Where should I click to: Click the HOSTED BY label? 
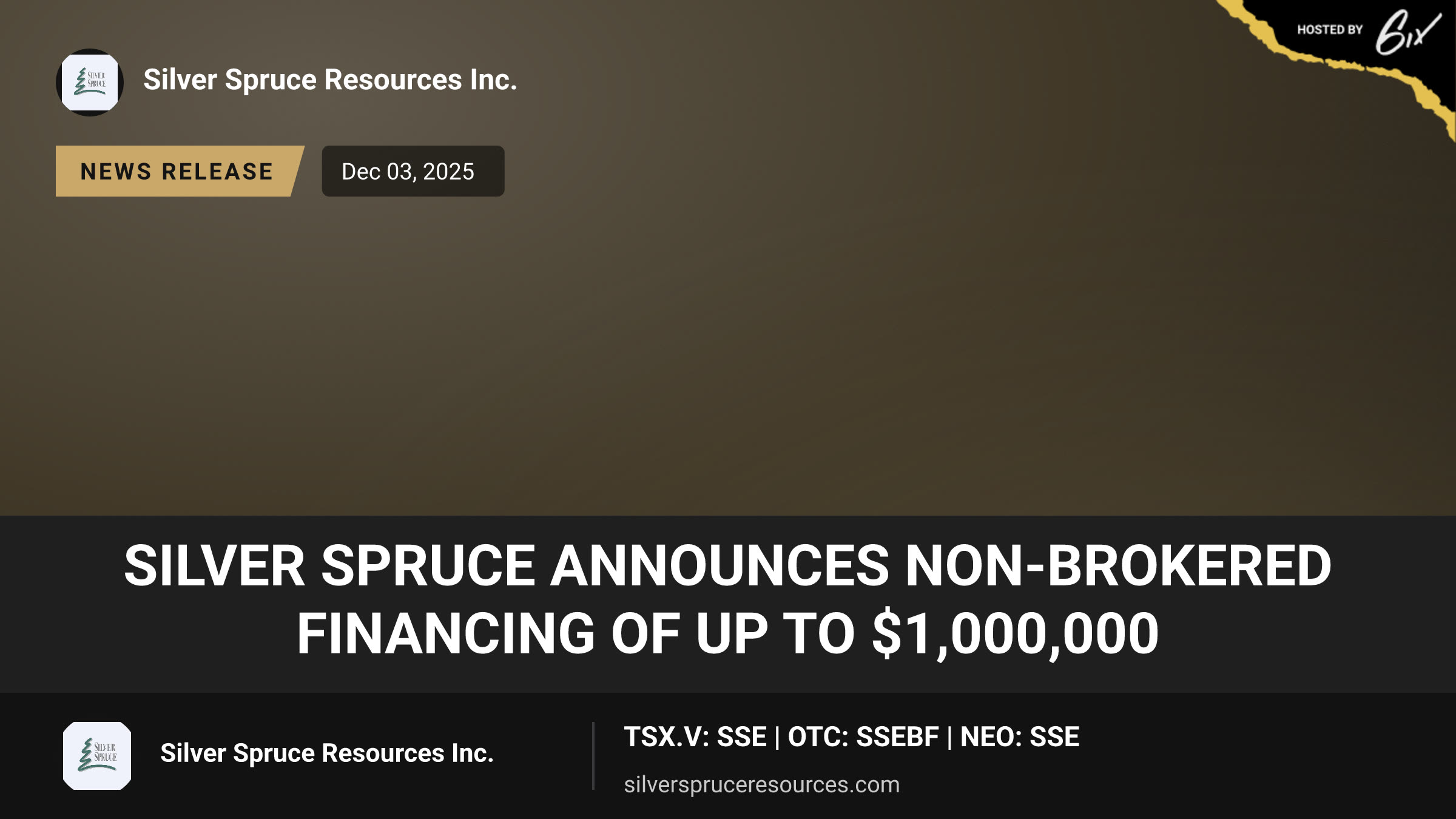(1330, 30)
